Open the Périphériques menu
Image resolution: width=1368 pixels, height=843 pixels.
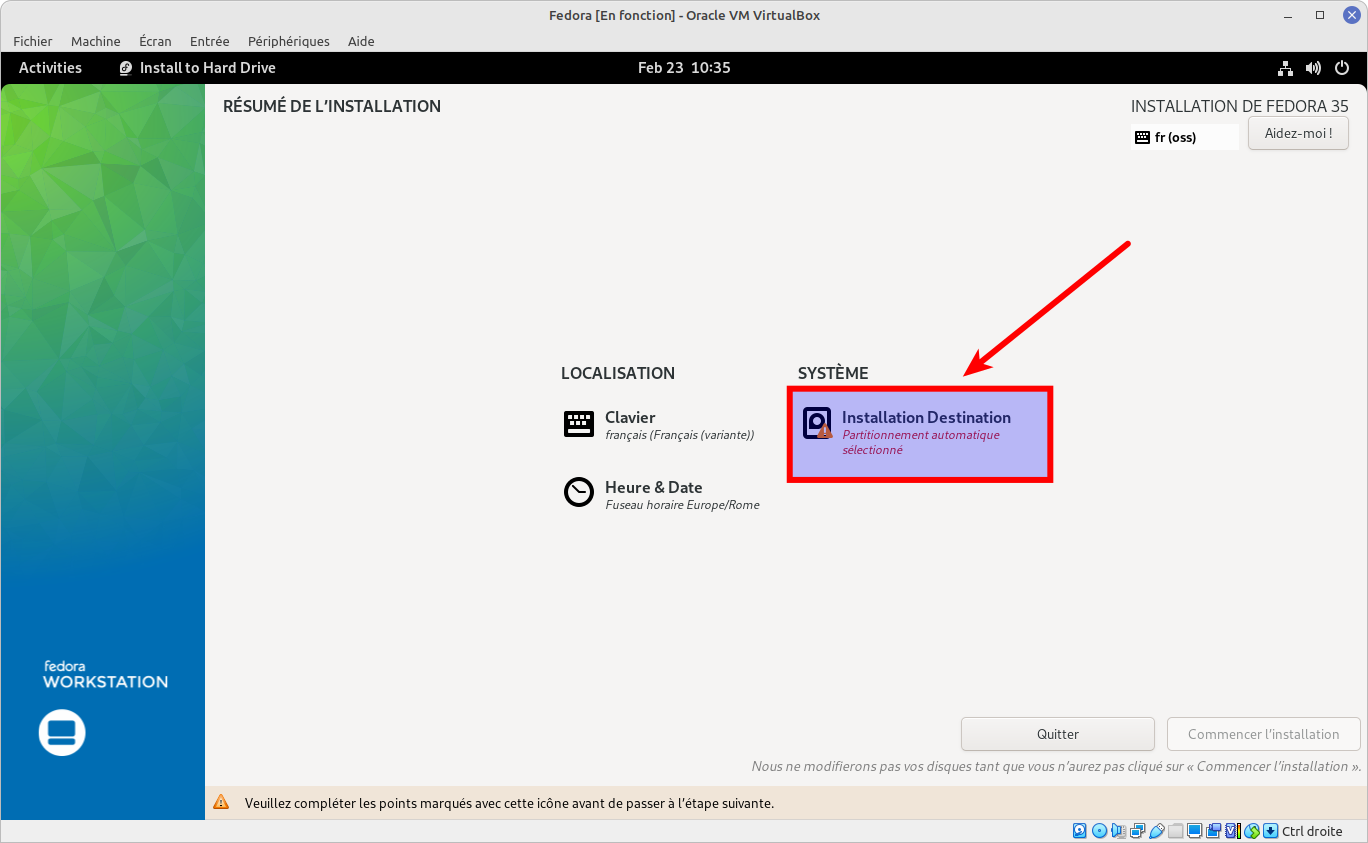(x=289, y=41)
